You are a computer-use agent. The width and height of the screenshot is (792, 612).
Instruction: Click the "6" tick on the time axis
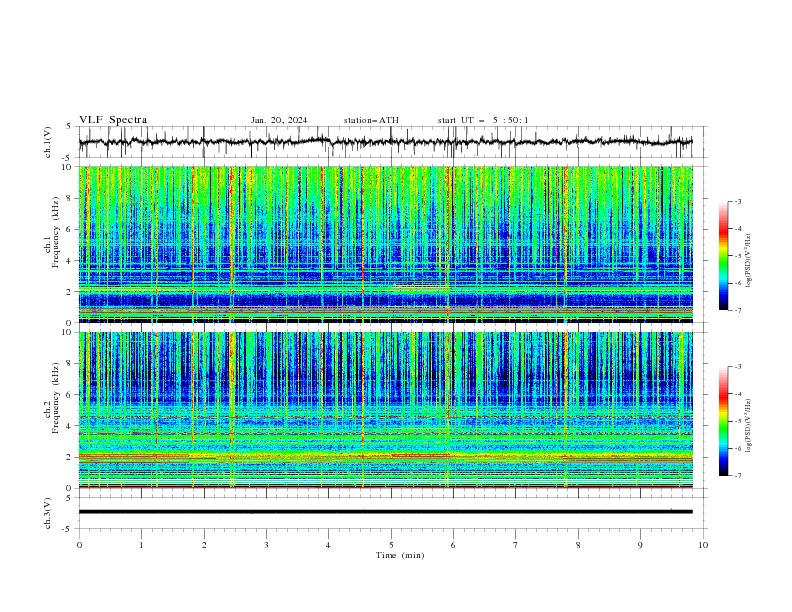(453, 545)
